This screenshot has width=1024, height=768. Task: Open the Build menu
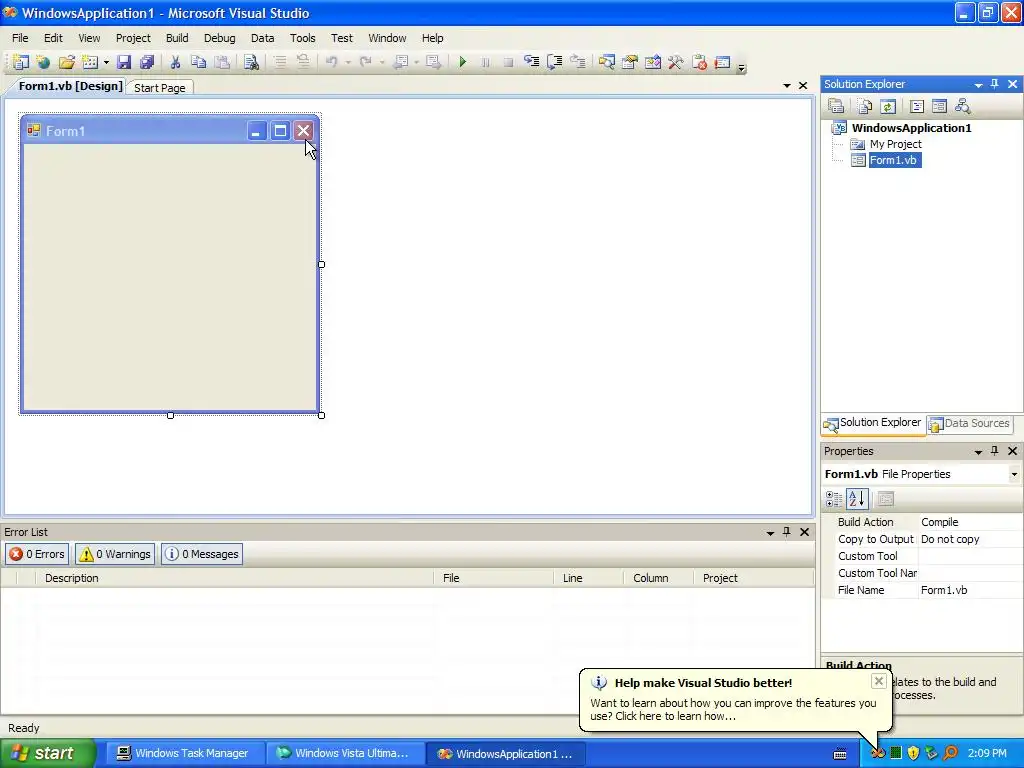tap(177, 38)
